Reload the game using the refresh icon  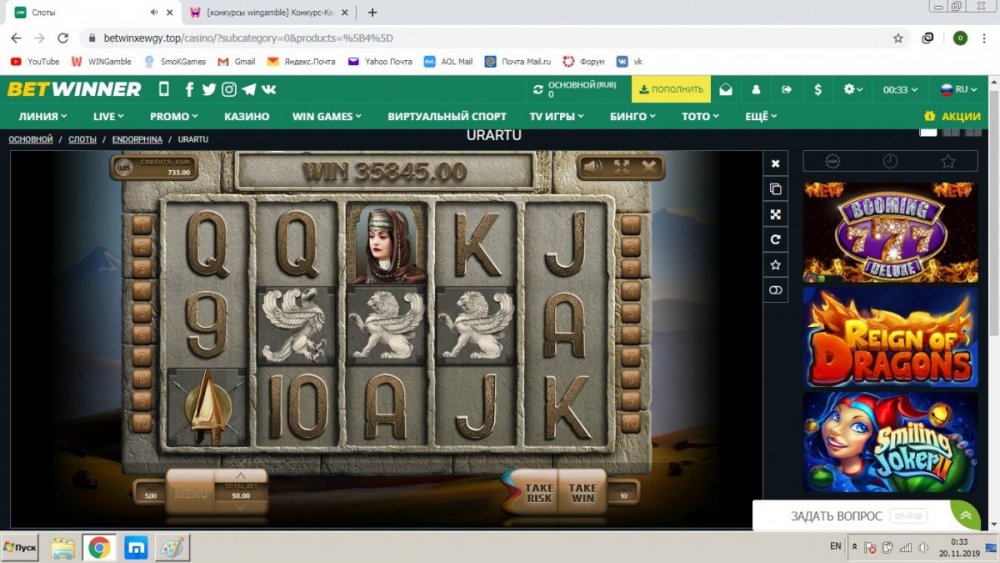tap(776, 240)
